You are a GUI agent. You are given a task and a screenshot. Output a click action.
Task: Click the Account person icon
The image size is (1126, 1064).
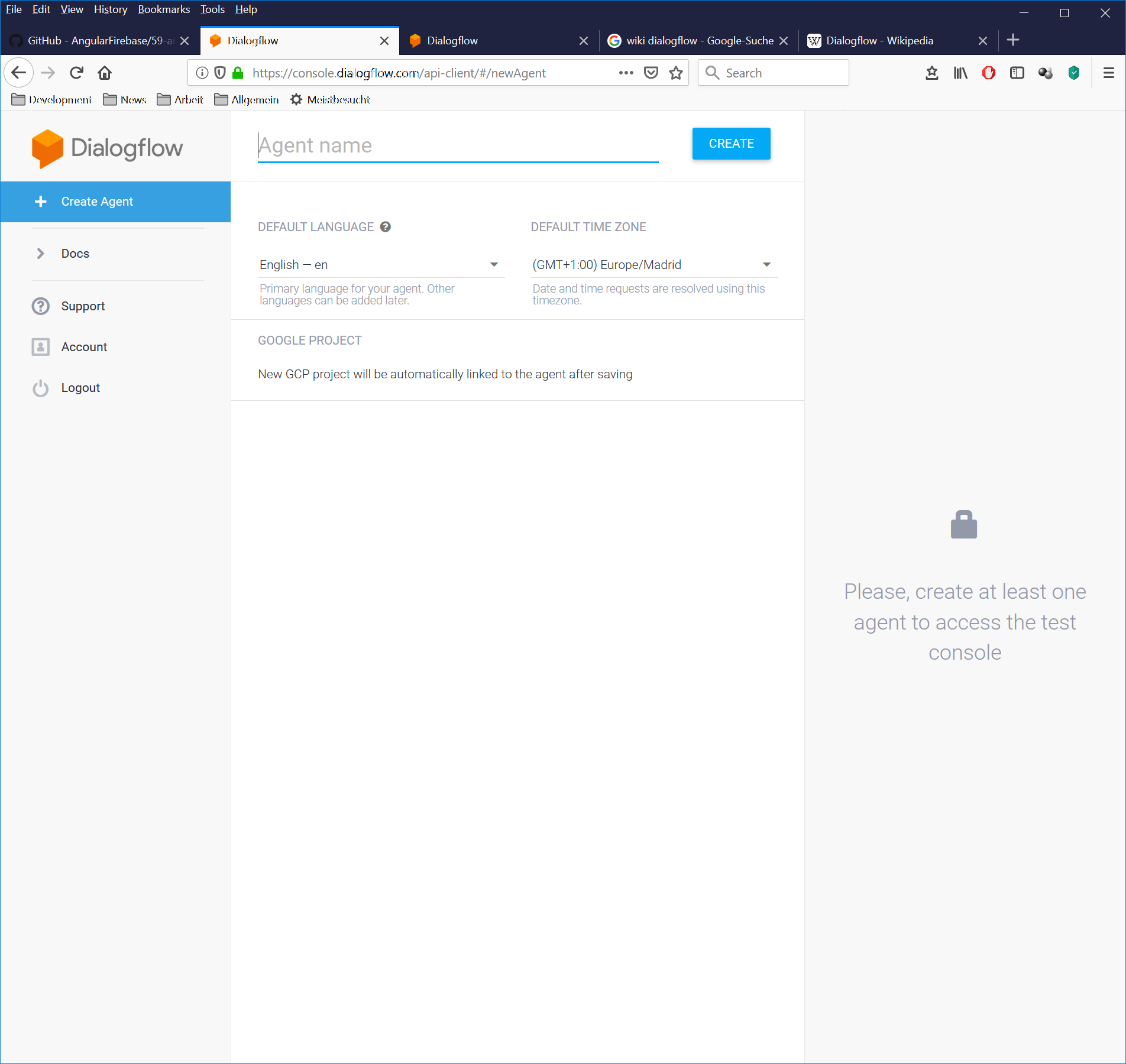pos(40,347)
